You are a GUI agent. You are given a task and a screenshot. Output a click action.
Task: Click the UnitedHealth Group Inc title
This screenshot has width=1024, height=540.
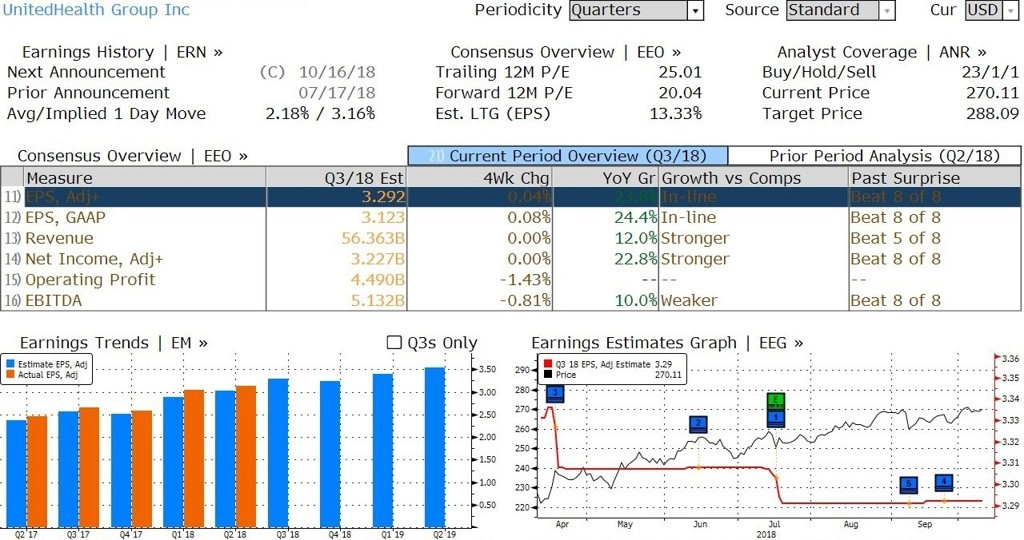(x=96, y=10)
